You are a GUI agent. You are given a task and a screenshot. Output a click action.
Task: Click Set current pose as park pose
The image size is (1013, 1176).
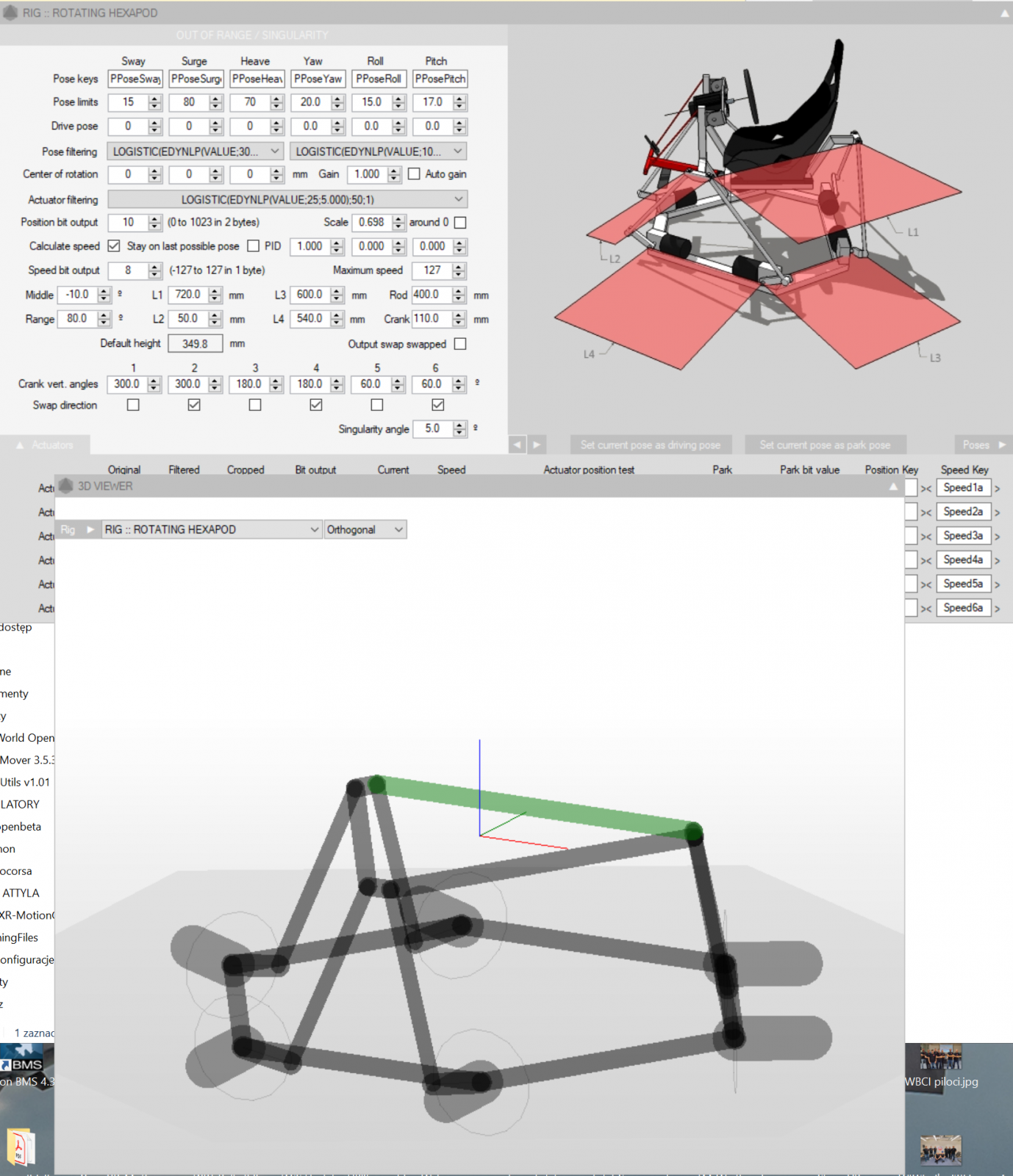[825, 445]
